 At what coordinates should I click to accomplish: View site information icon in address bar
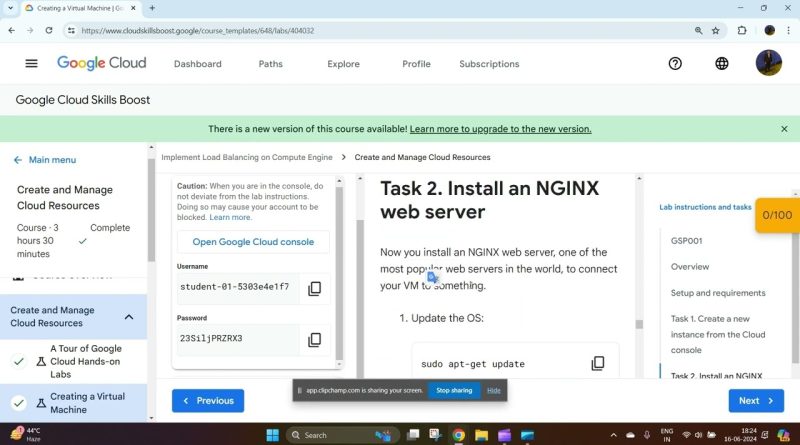pyautogui.click(x=71, y=31)
